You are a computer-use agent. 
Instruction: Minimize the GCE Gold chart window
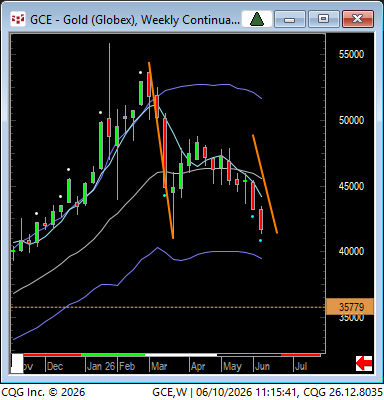[x=290, y=19]
